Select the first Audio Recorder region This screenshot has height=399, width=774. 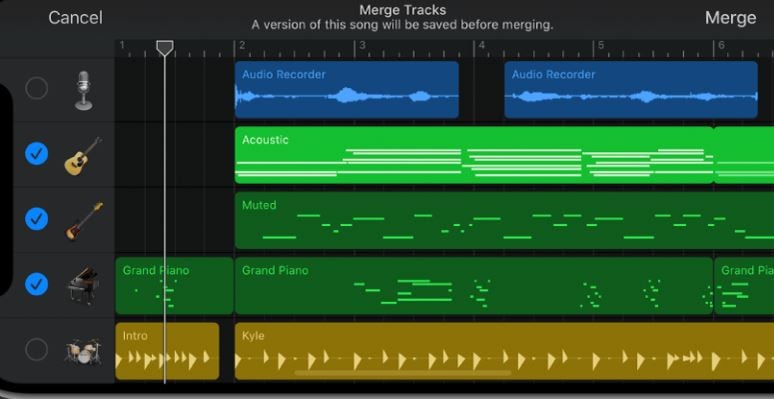coord(347,90)
